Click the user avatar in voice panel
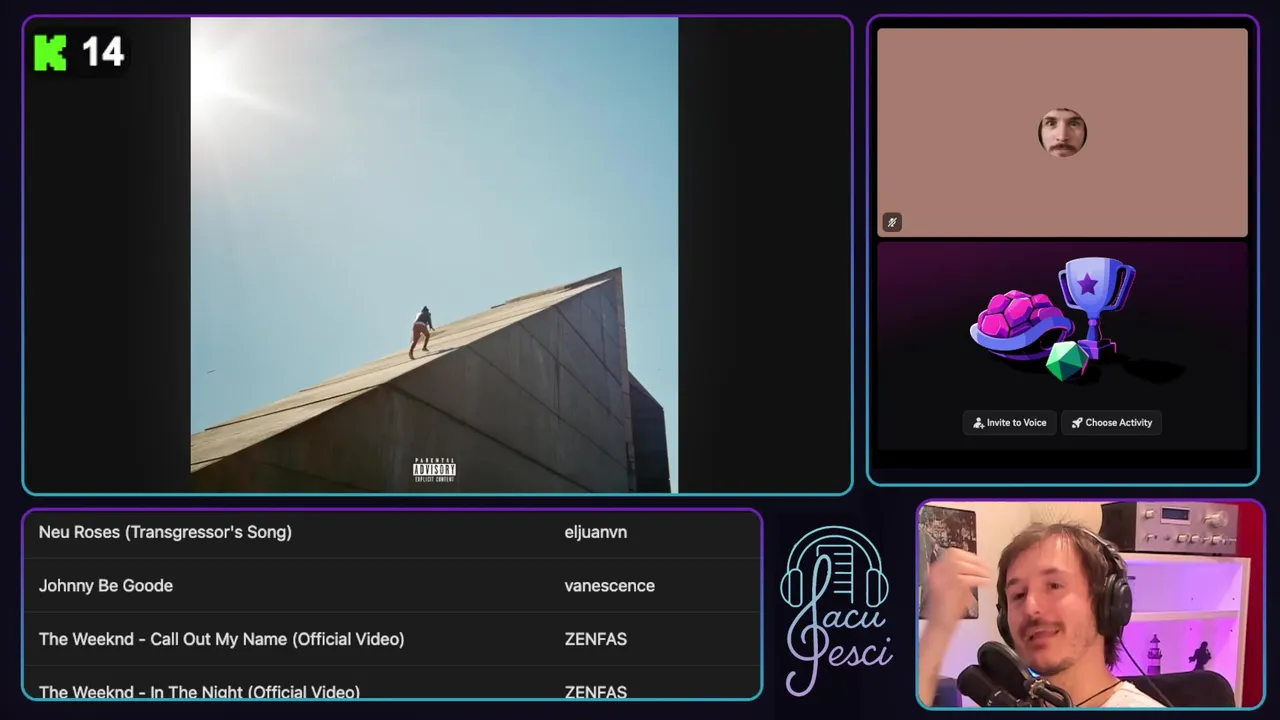Screen dimensions: 1280x720 tap(1062, 132)
